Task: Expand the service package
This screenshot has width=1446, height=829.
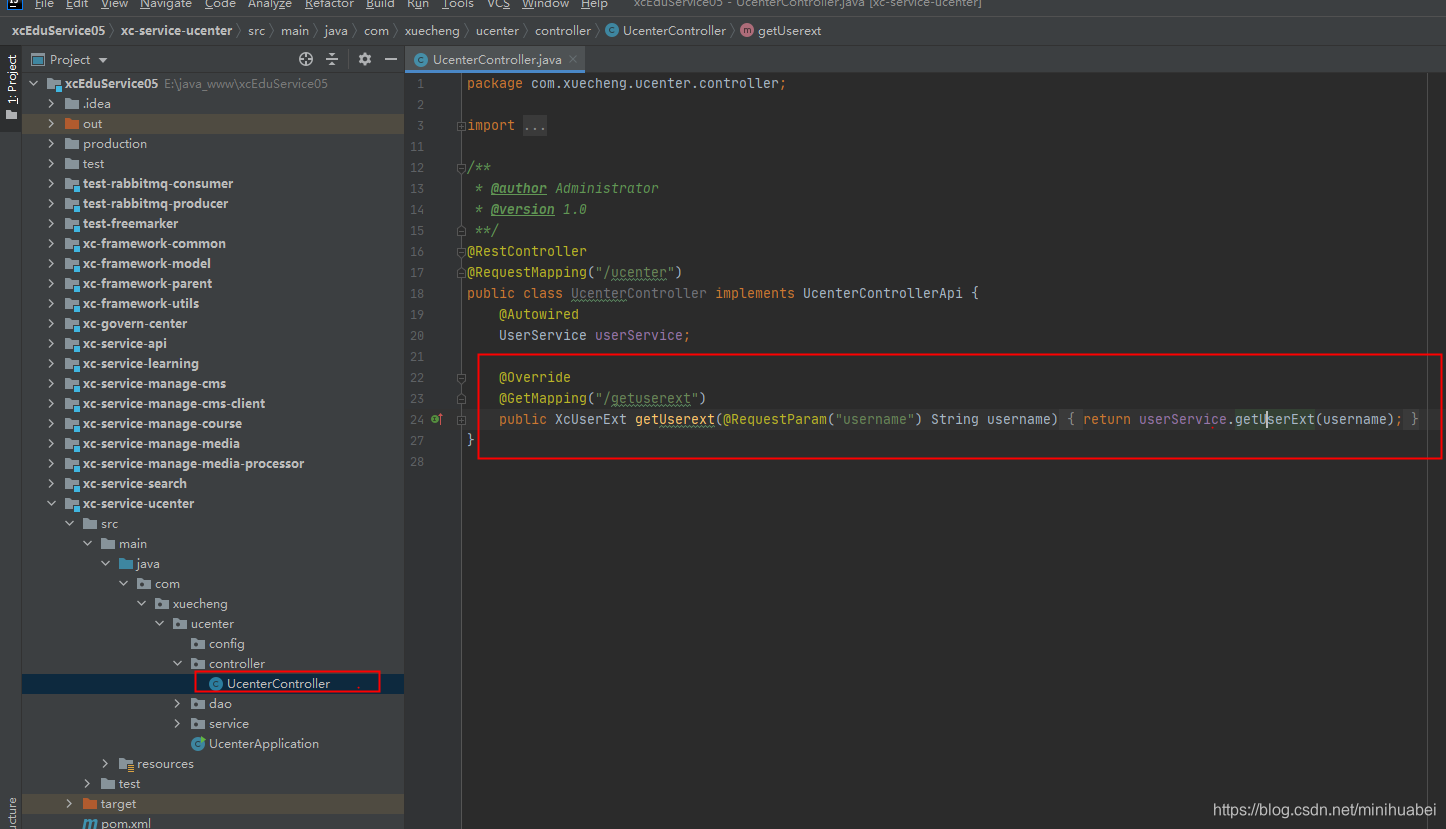Action: [x=178, y=724]
